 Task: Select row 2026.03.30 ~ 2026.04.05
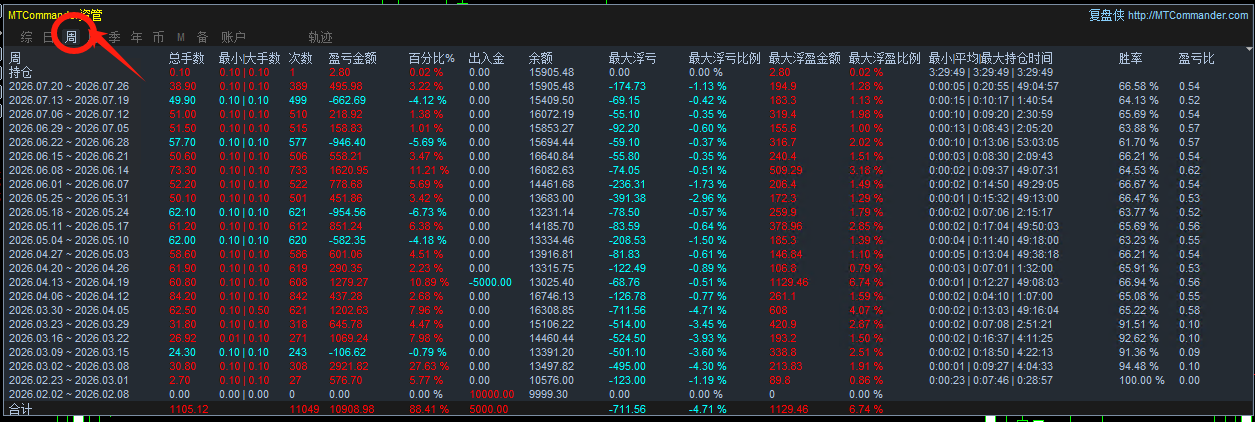click(x=69, y=310)
